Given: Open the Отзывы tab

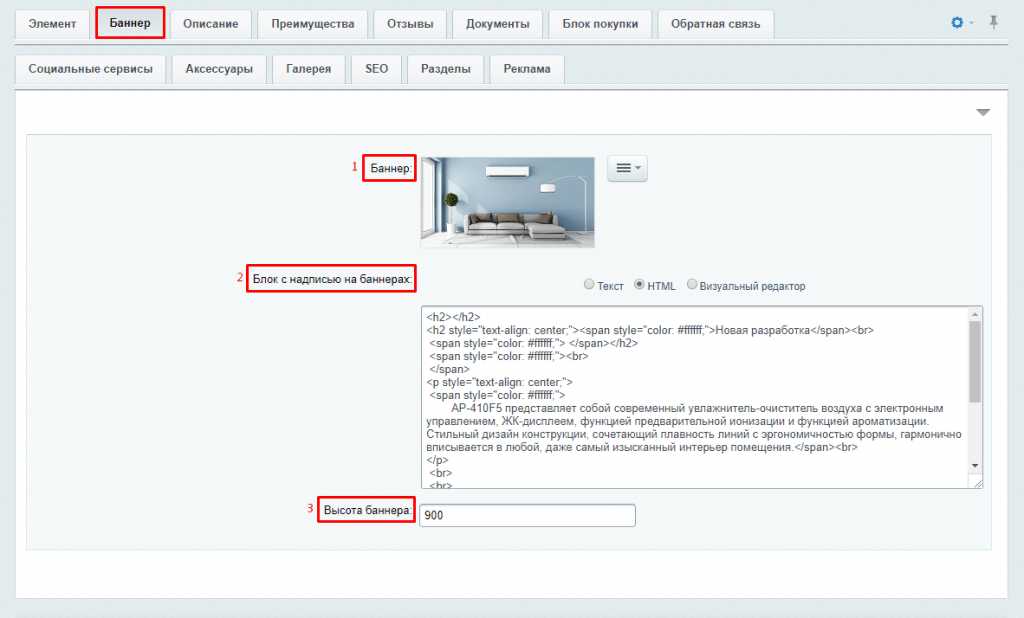Looking at the screenshot, I should (x=410, y=23).
